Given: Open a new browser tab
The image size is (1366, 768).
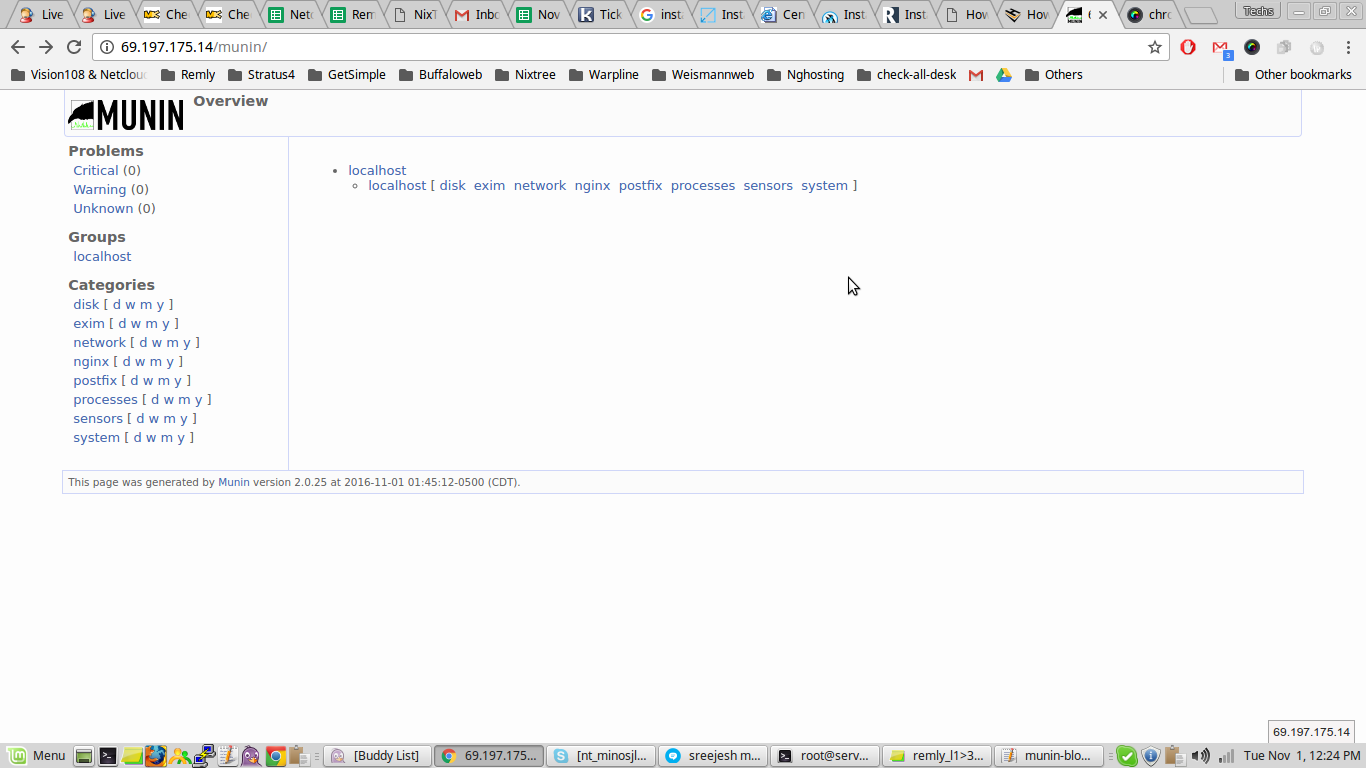Looking at the screenshot, I should tap(1200, 16).
